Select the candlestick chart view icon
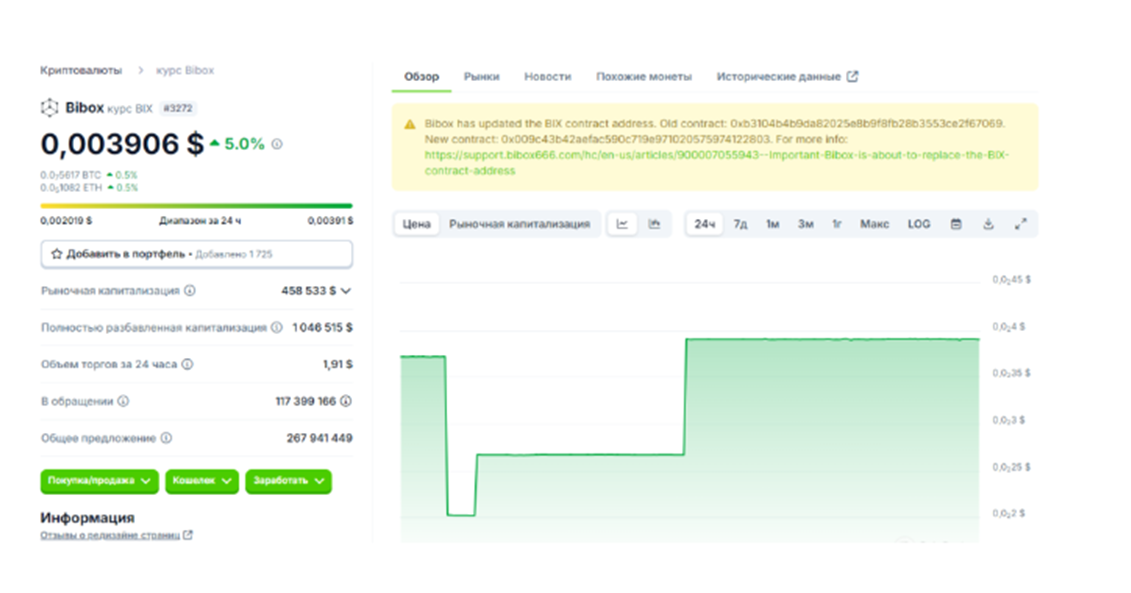The image size is (1131, 593). coord(654,224)
